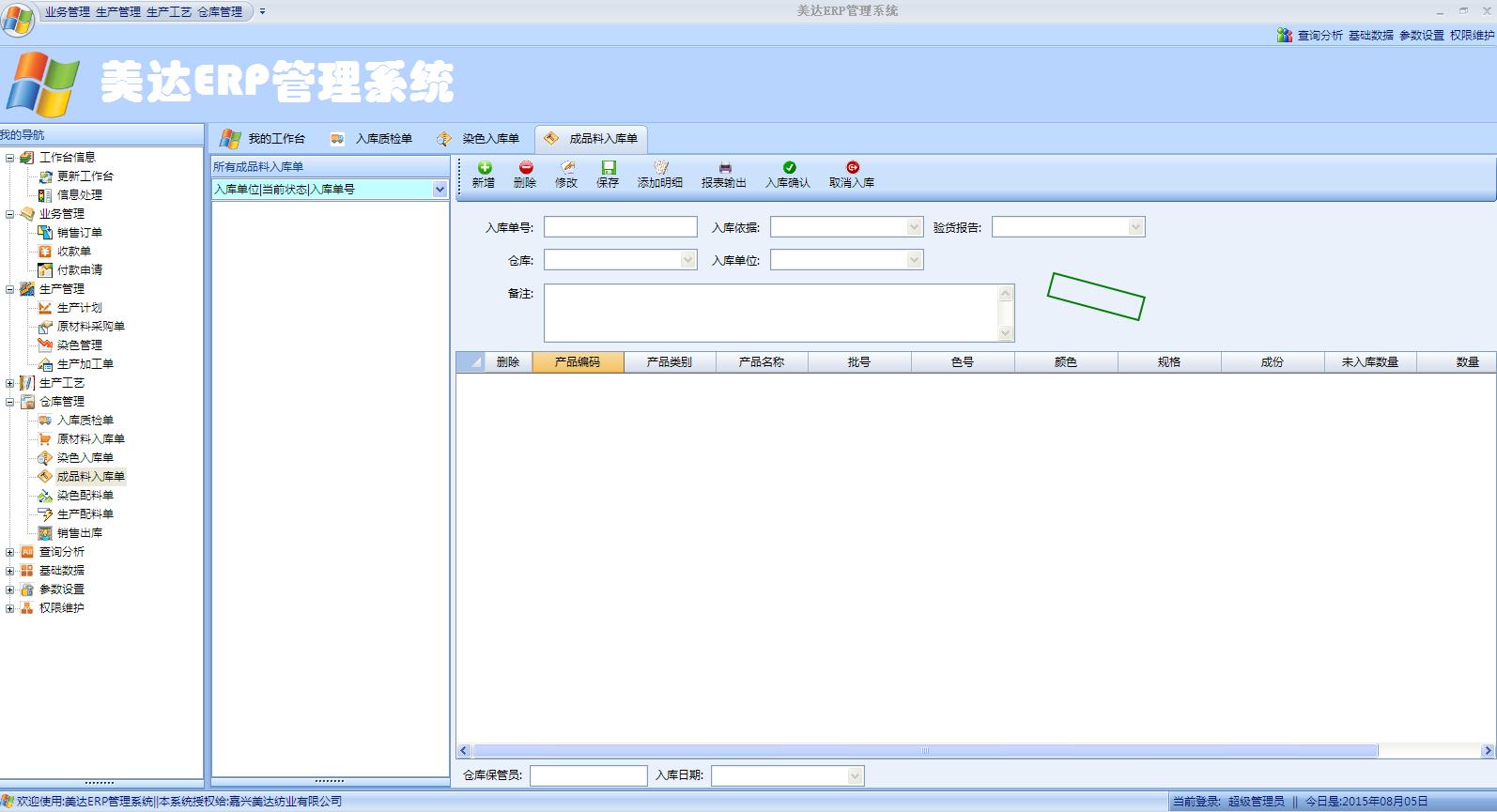Collapse the 仓库管理 tree node
Viewport: 1497px width, 812px height.
pos(10,402)
